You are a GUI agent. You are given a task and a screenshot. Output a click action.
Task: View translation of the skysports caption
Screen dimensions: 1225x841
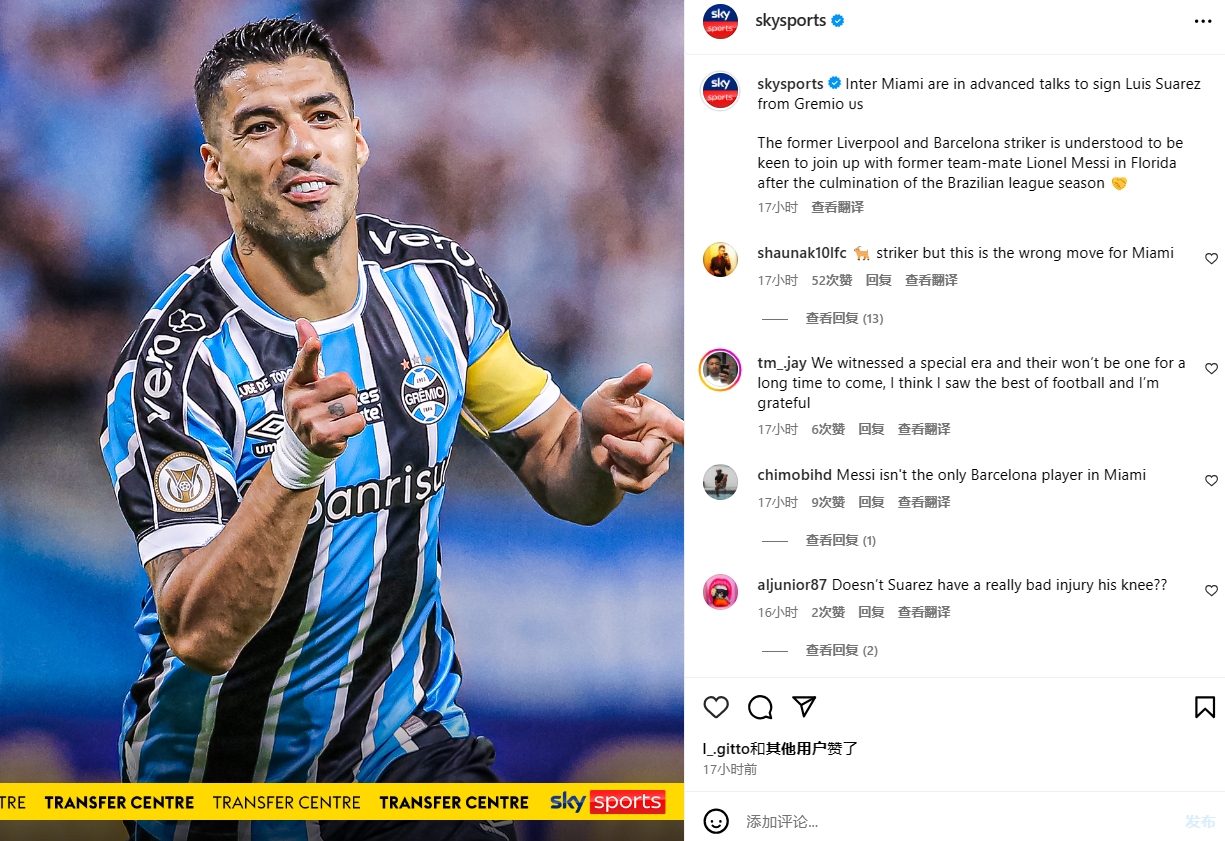point(837,207)
